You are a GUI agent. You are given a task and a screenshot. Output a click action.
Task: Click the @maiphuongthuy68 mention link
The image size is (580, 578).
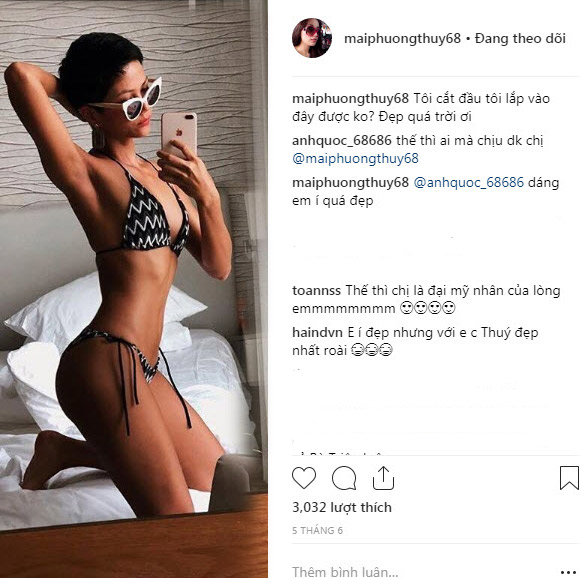point(355,159)
